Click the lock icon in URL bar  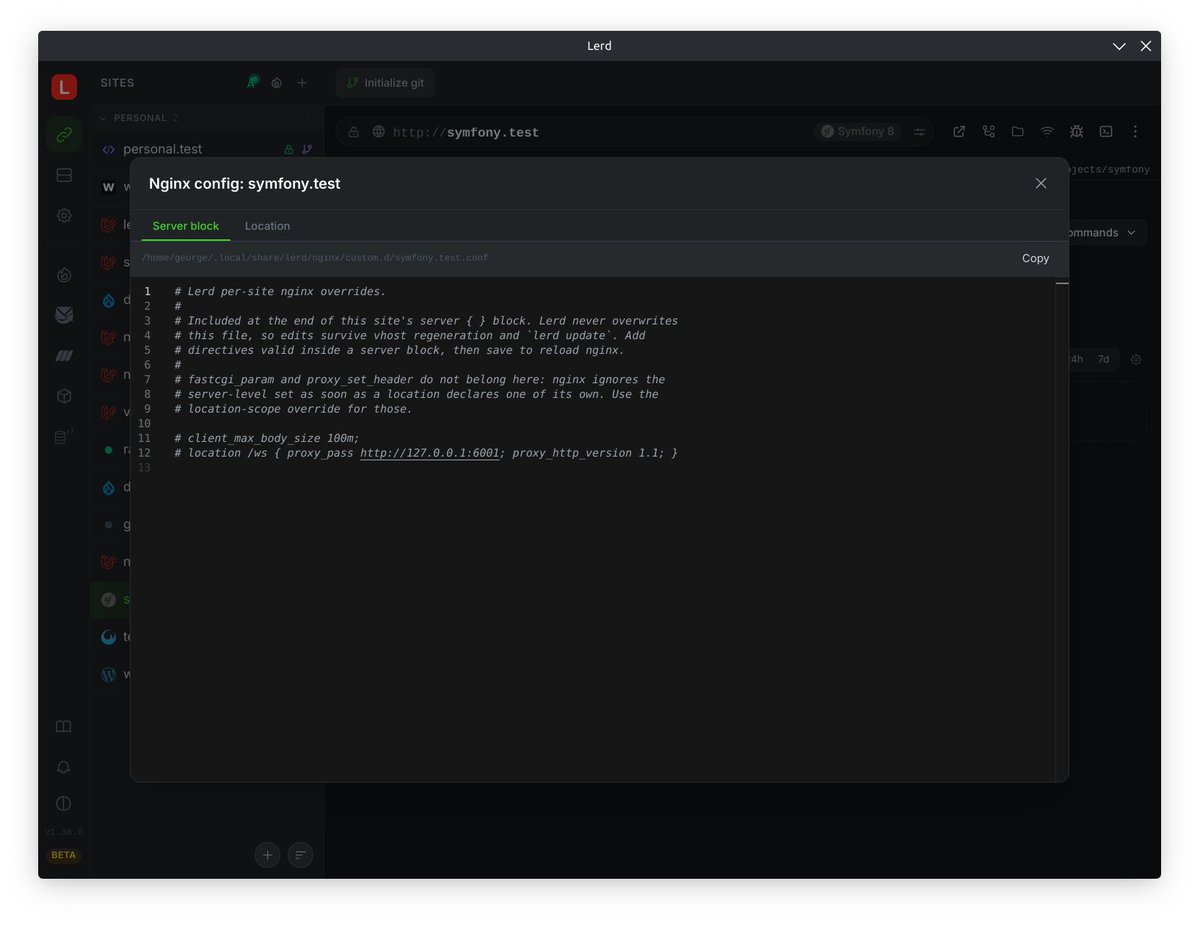point(354,132)
